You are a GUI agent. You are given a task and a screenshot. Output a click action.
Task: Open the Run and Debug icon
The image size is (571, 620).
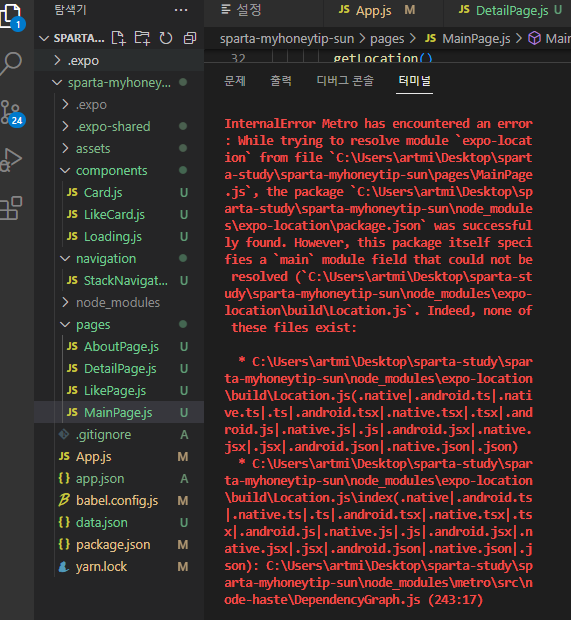11,160
